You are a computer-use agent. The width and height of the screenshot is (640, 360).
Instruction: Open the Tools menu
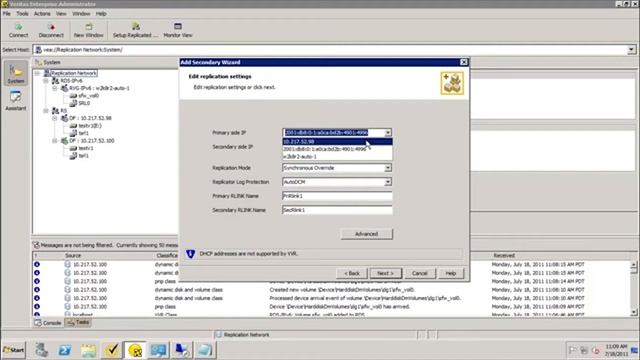click(22, 13)
